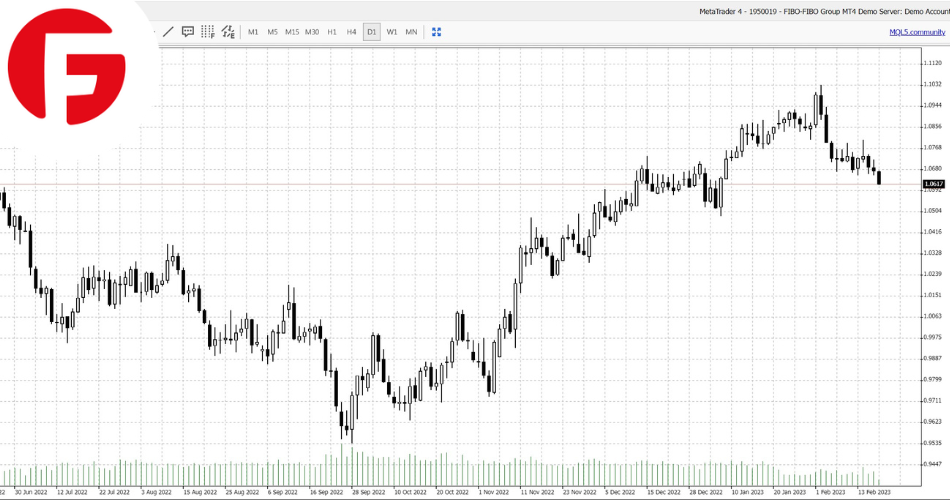
Task: Choose the Fibonacci retracement tool
Action: [208, 32]
